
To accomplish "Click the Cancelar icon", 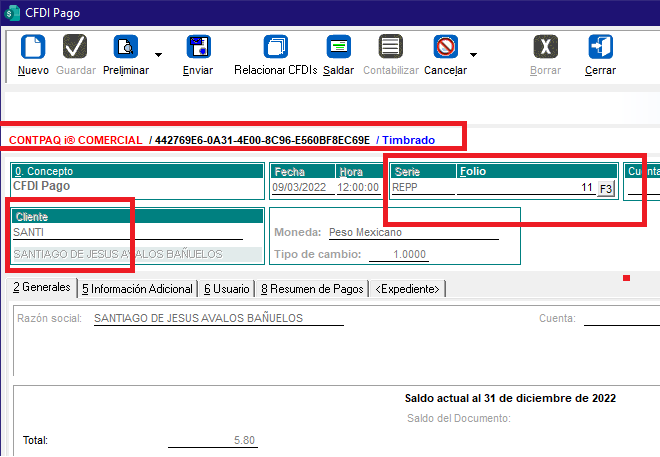I will pyautogui.click(x=445, y=48).
